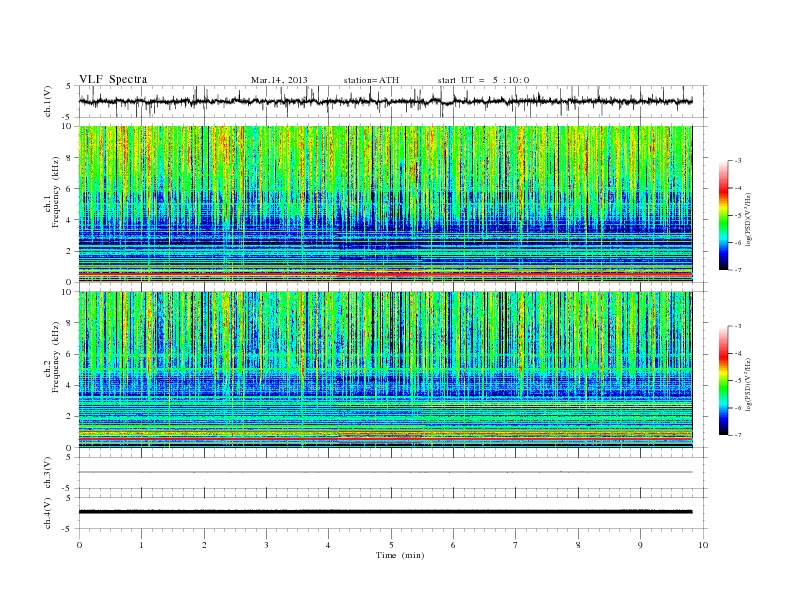Click the '-3' tick on the ch.2 colorbar
The image size is (792, 612).
(738, 326)
